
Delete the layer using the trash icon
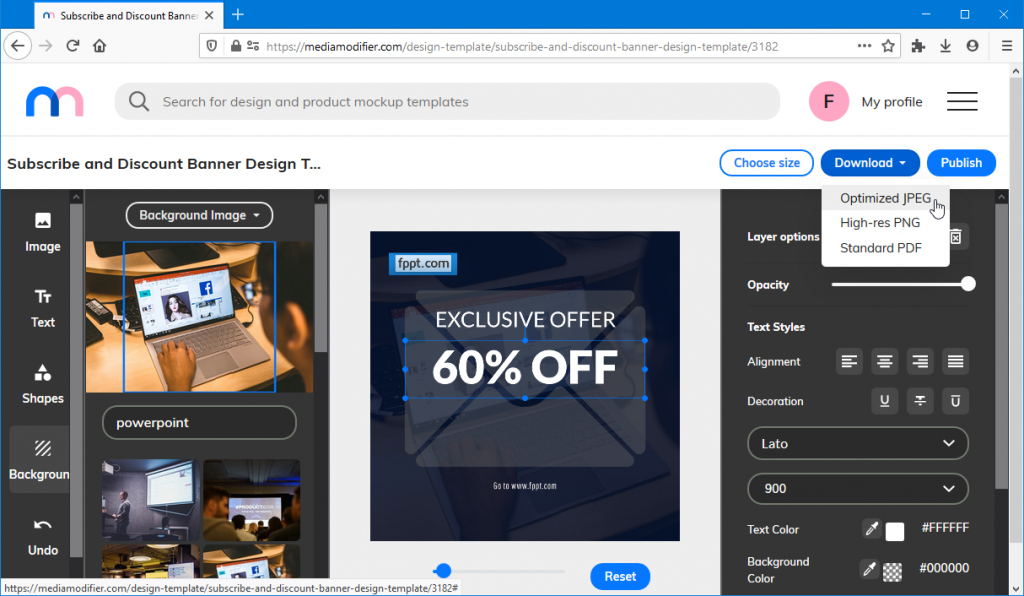[955, 236]
